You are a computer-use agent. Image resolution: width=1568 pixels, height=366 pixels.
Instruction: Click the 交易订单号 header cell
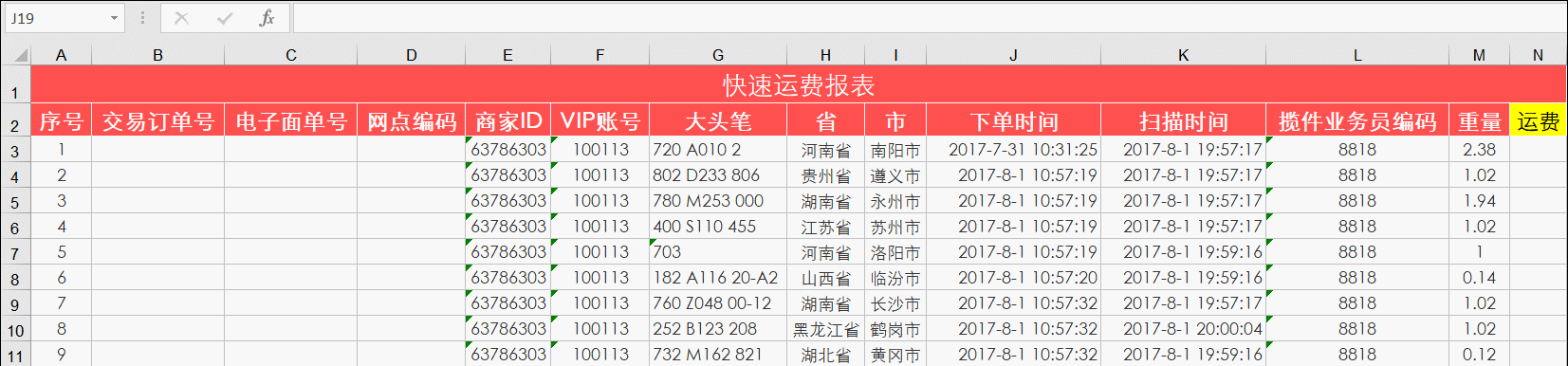tap(157, 120)
